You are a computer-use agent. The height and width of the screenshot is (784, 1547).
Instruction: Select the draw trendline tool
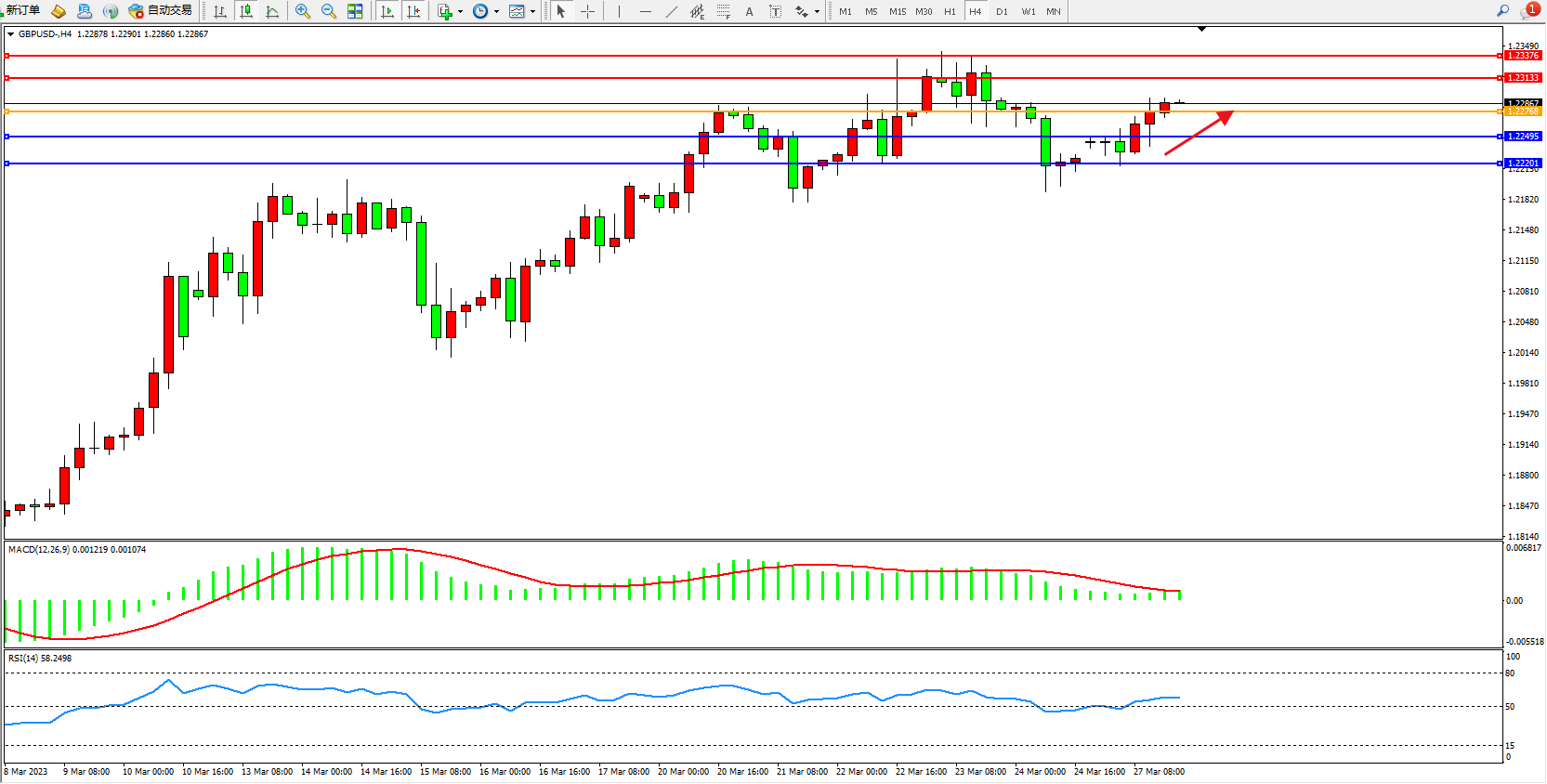[x=671, y=11]
